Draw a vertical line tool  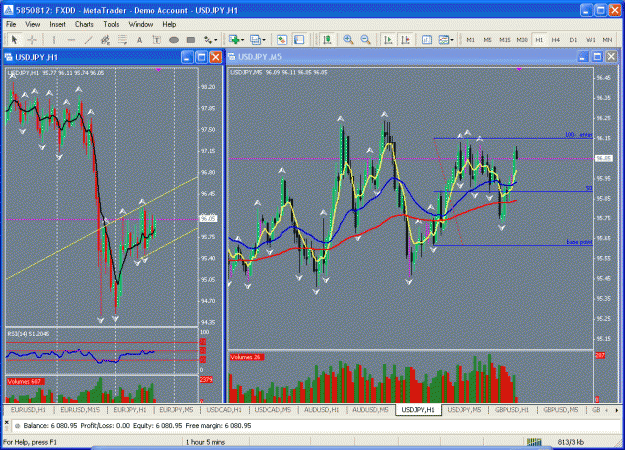[x=53, y=40]
